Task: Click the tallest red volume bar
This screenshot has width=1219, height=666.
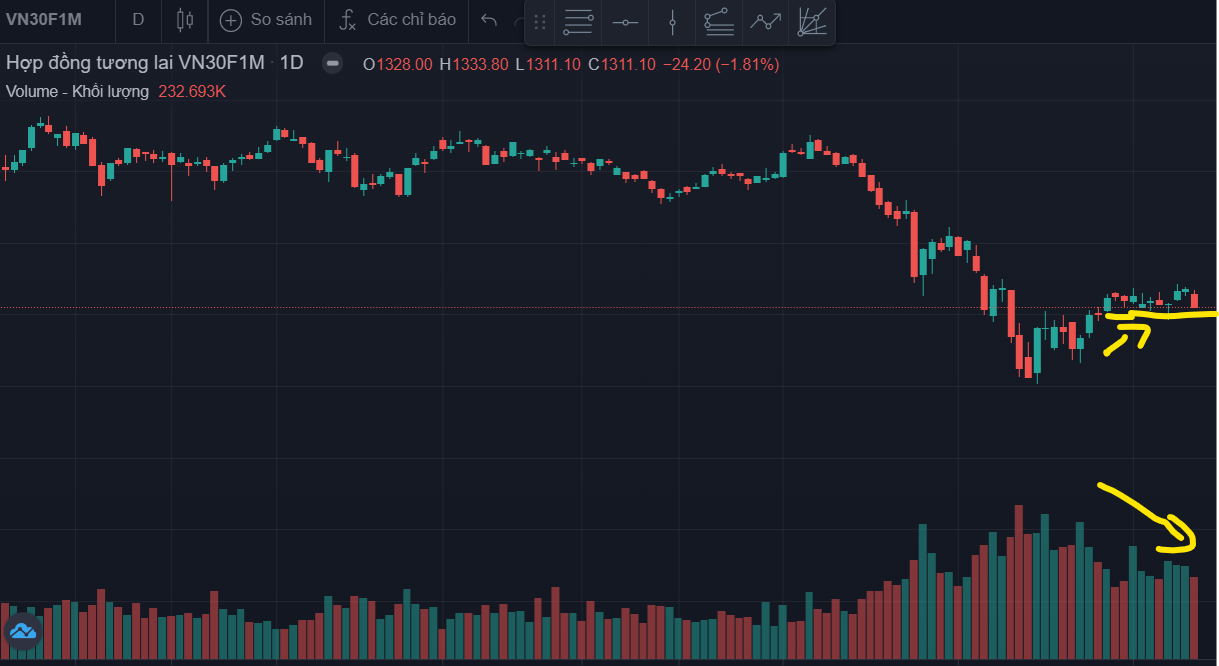Action: tap(1019, 580)
